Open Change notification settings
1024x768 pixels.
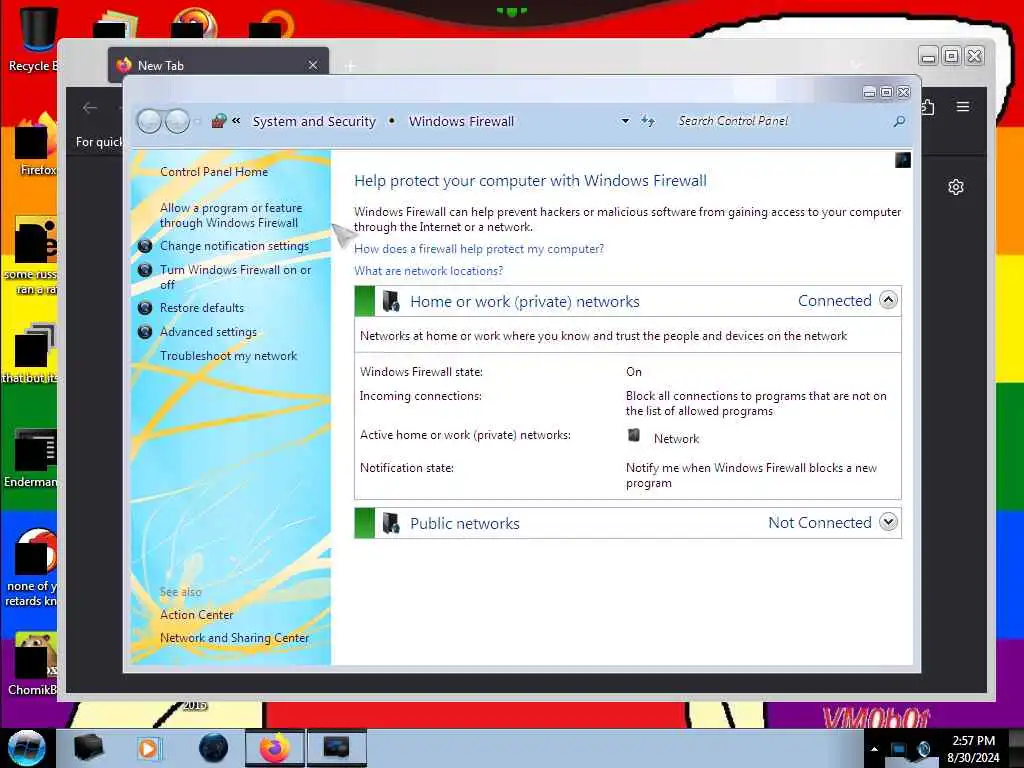pos(234,246)
